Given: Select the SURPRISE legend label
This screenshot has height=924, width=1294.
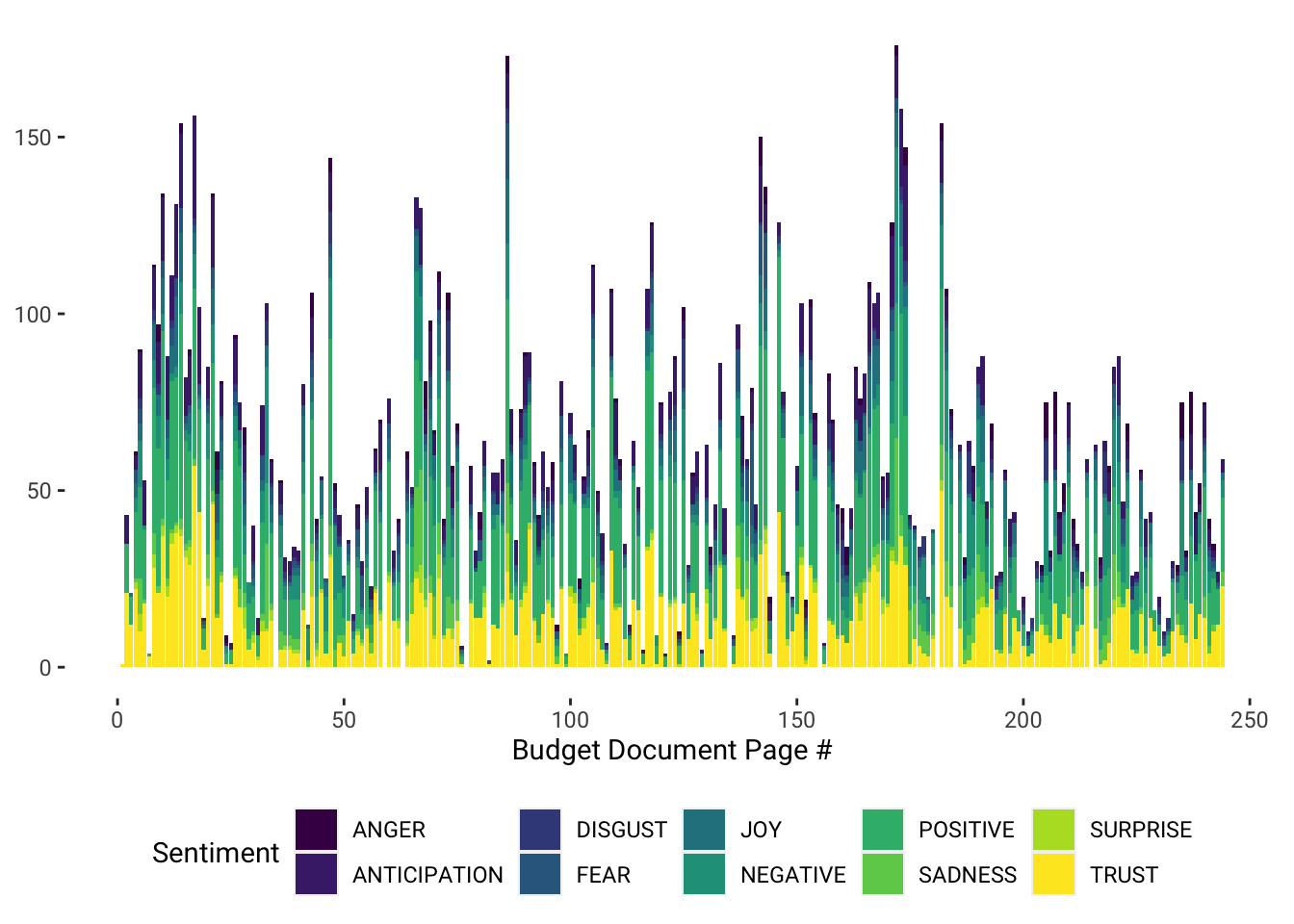Looking at the screenshot, I should (x=1141, y=830).
